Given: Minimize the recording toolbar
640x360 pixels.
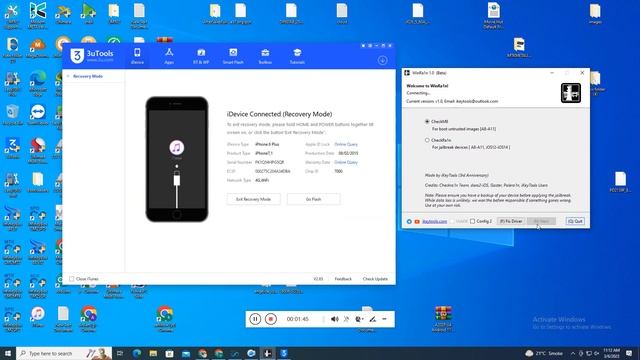Looking at the screenshot, I should pyautogui.click(x=384, y=319).
